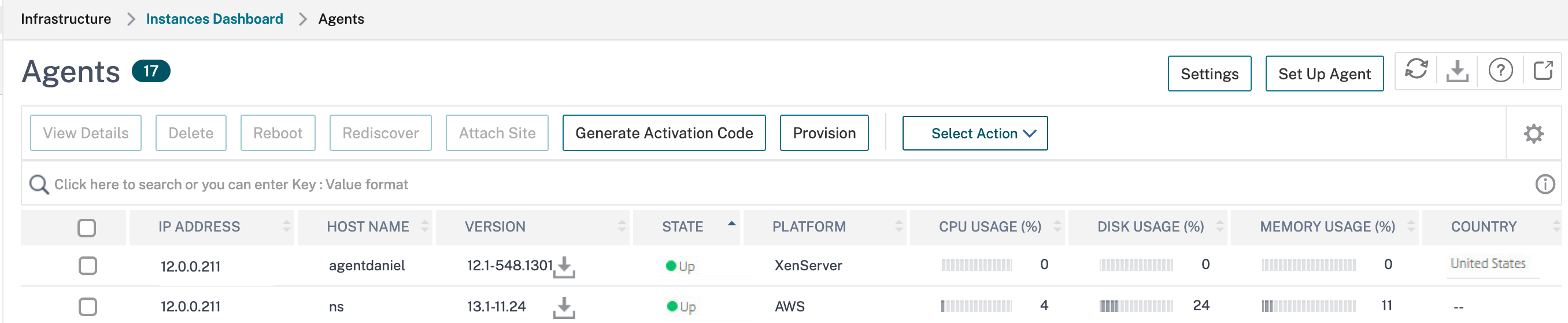Open table column settings gear
Viewport: 1568px width, 323px height.
coord(1533,134)
